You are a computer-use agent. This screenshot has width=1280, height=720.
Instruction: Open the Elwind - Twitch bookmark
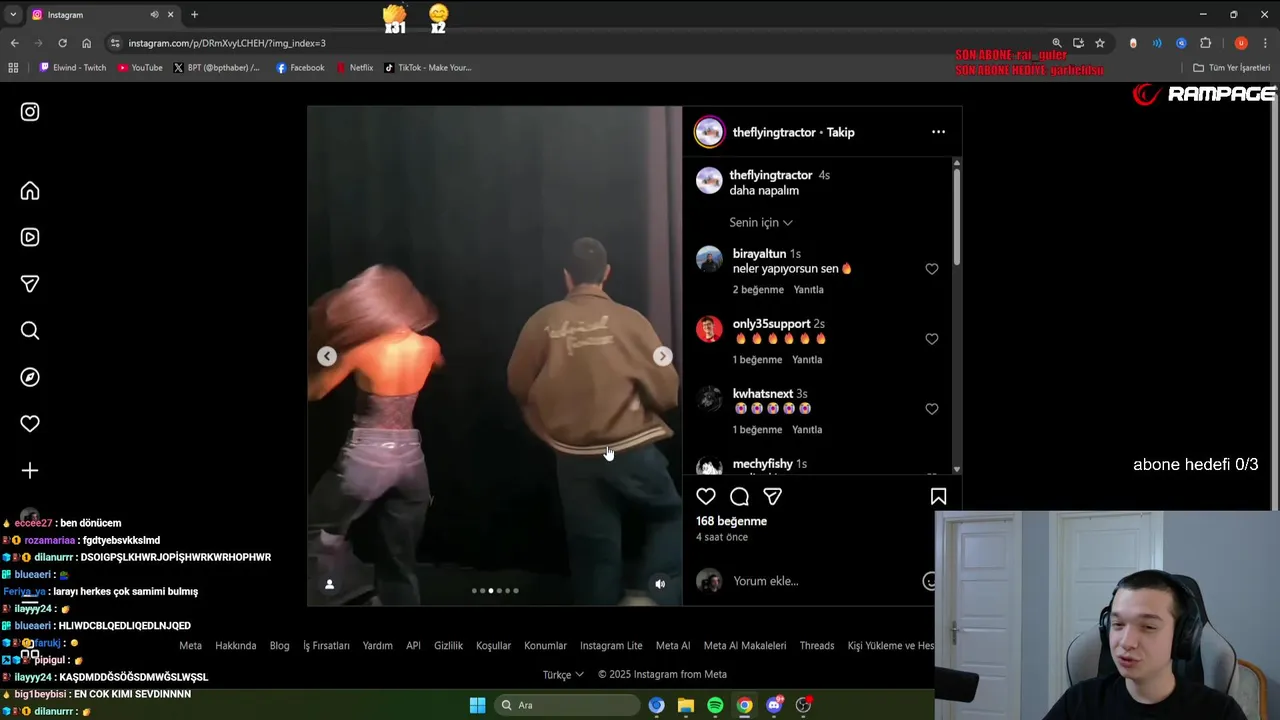click(72, 68)
